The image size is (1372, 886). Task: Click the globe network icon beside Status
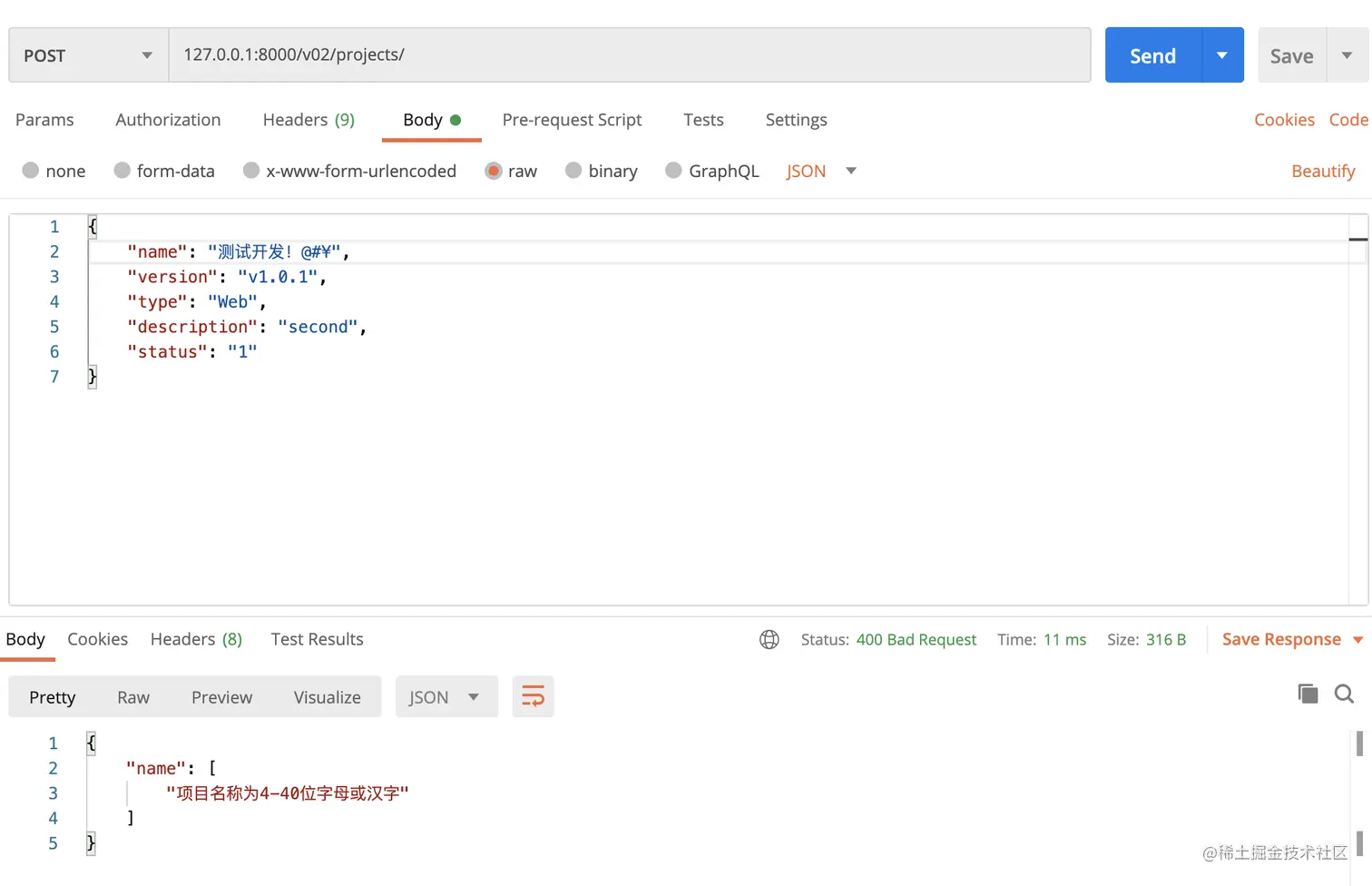(x=769, y=640)
